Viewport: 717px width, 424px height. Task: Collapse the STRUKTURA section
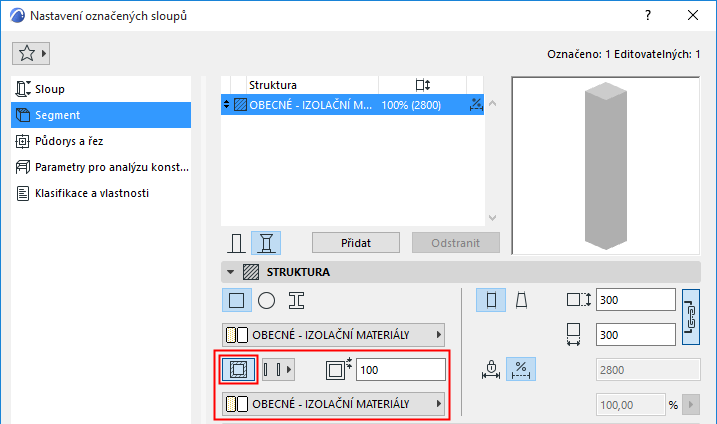[231, 271]
